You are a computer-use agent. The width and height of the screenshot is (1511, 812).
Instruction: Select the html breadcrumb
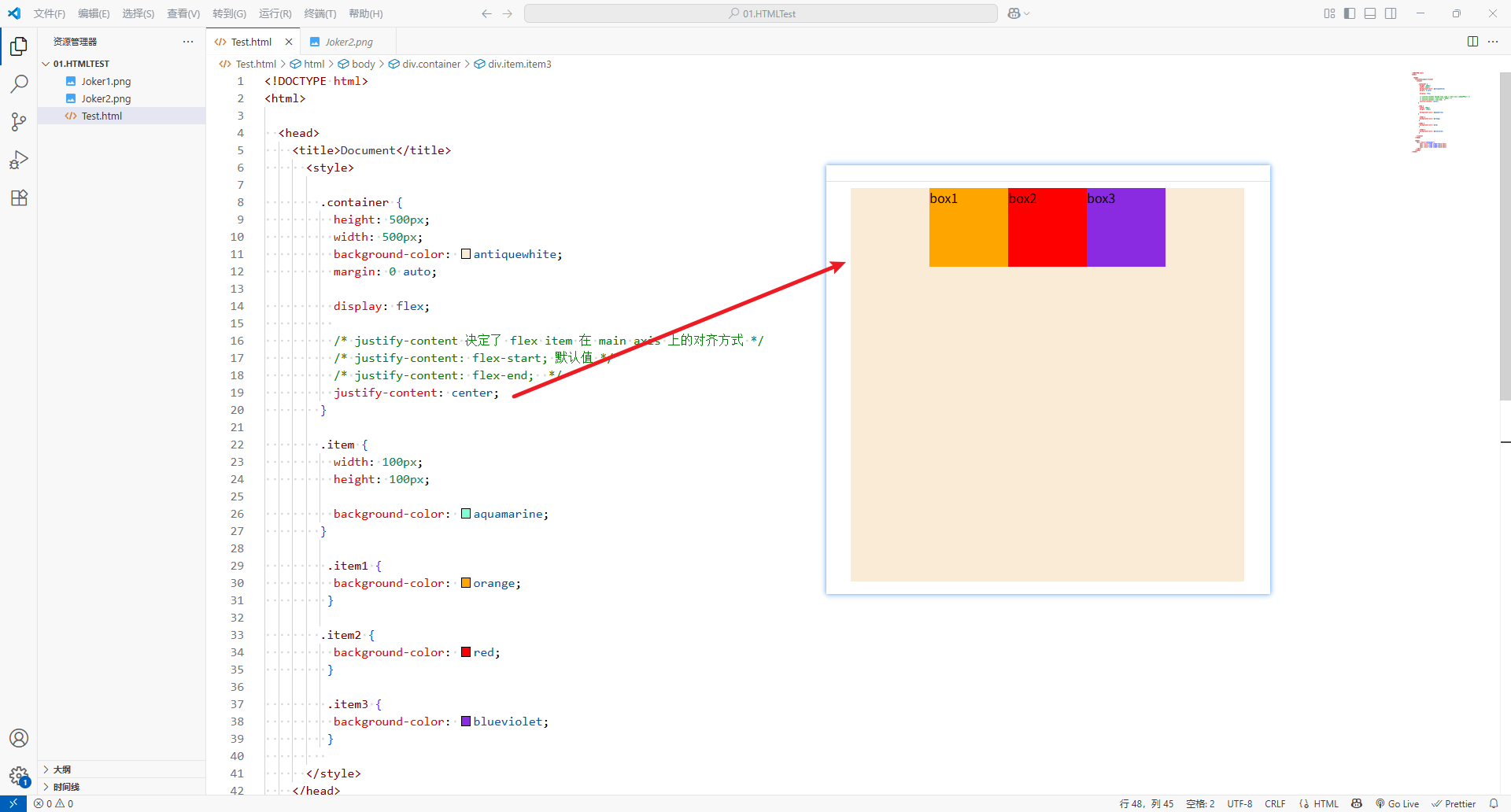(x=308, y=64)
